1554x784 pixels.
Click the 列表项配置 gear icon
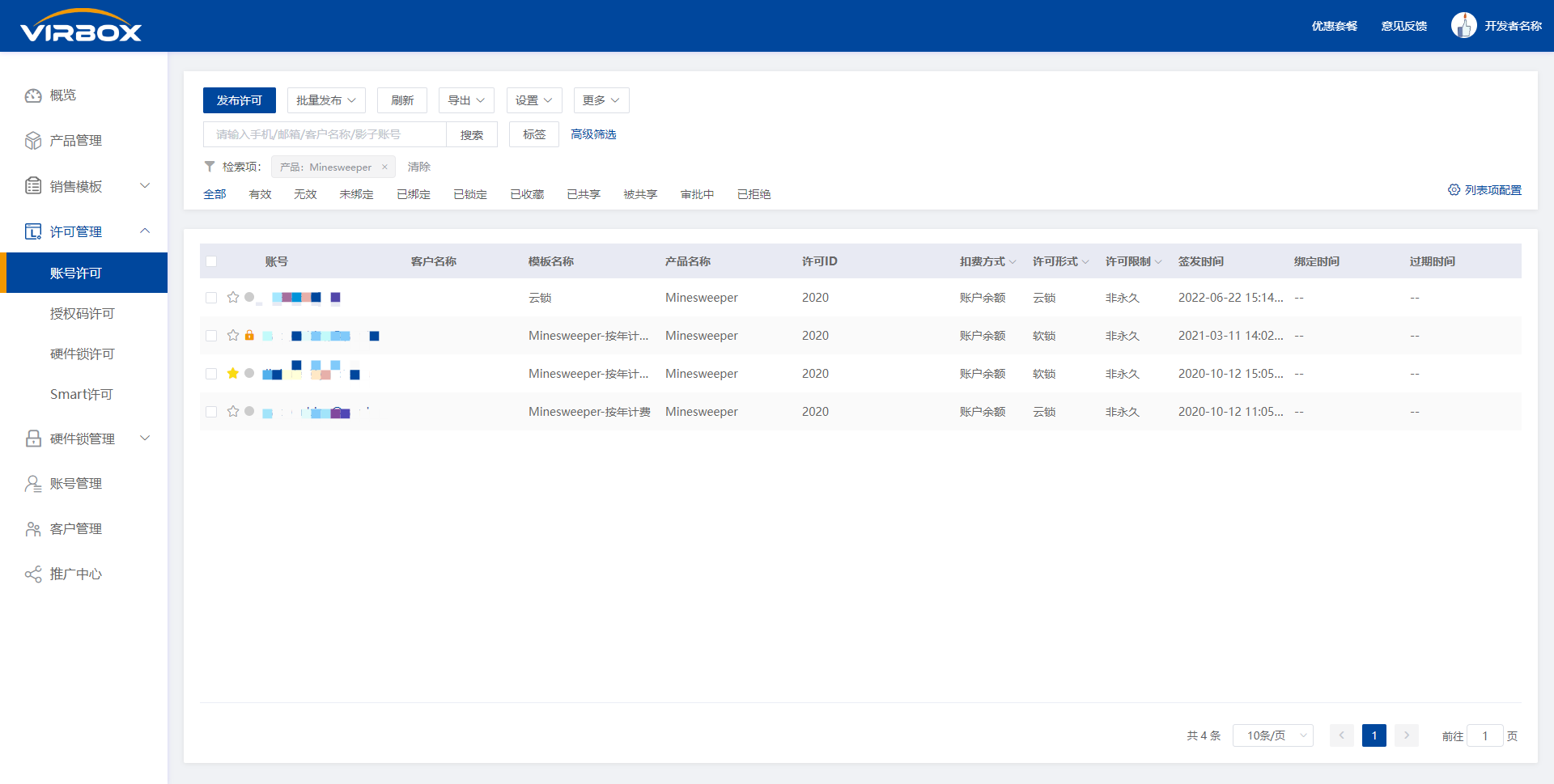click(x=1454, y=189)
